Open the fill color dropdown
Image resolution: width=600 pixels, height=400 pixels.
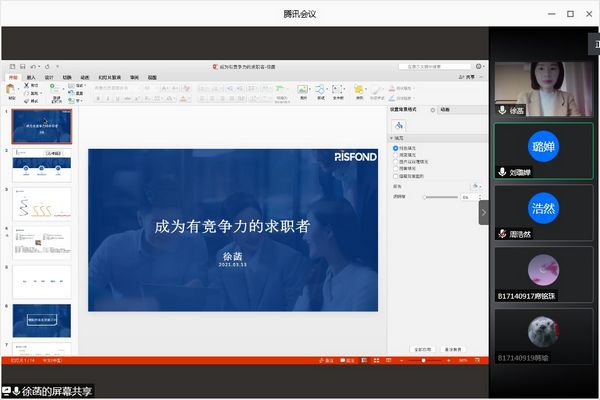pos(475,186)
